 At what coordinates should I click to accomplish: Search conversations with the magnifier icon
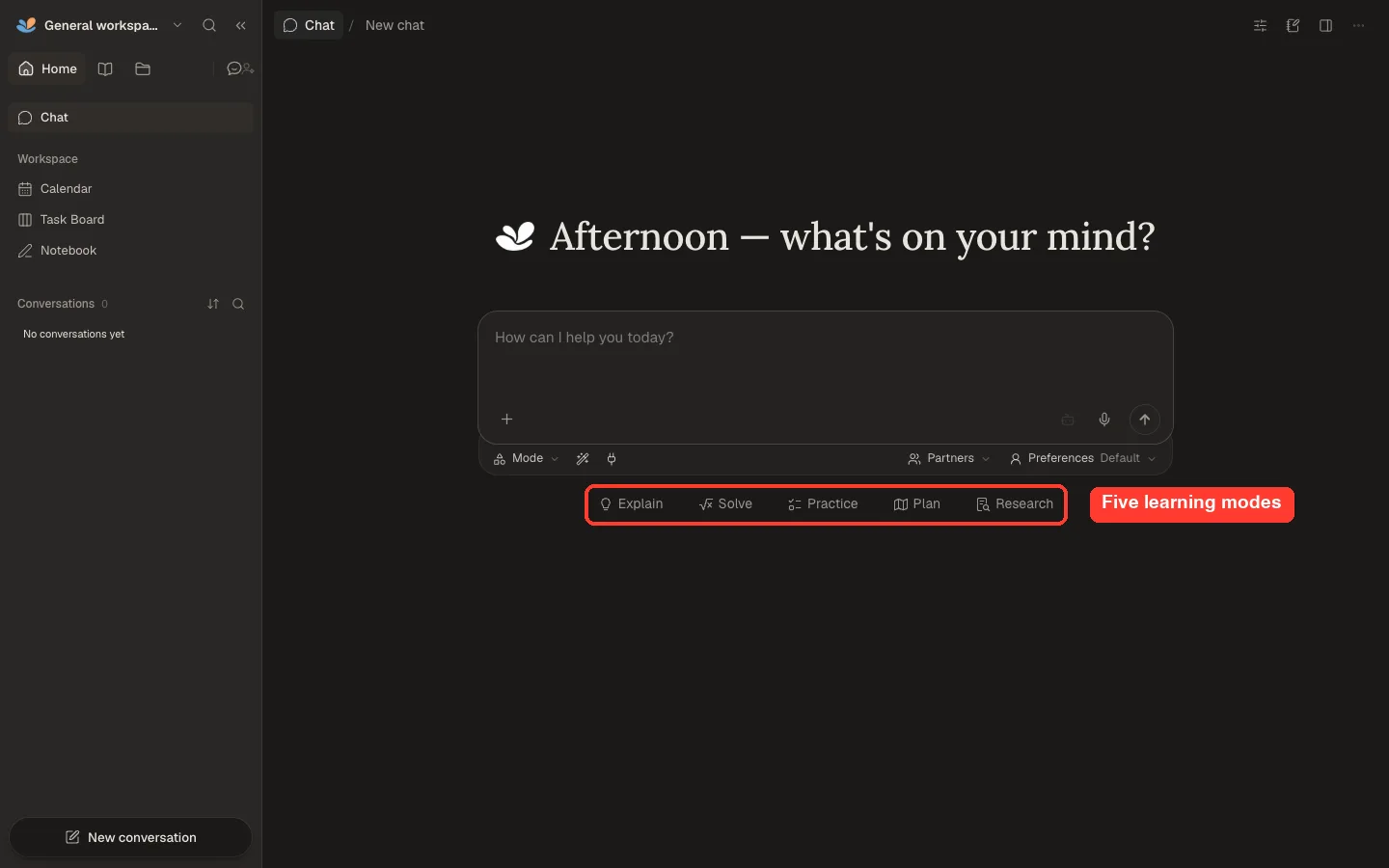point(238,304)
